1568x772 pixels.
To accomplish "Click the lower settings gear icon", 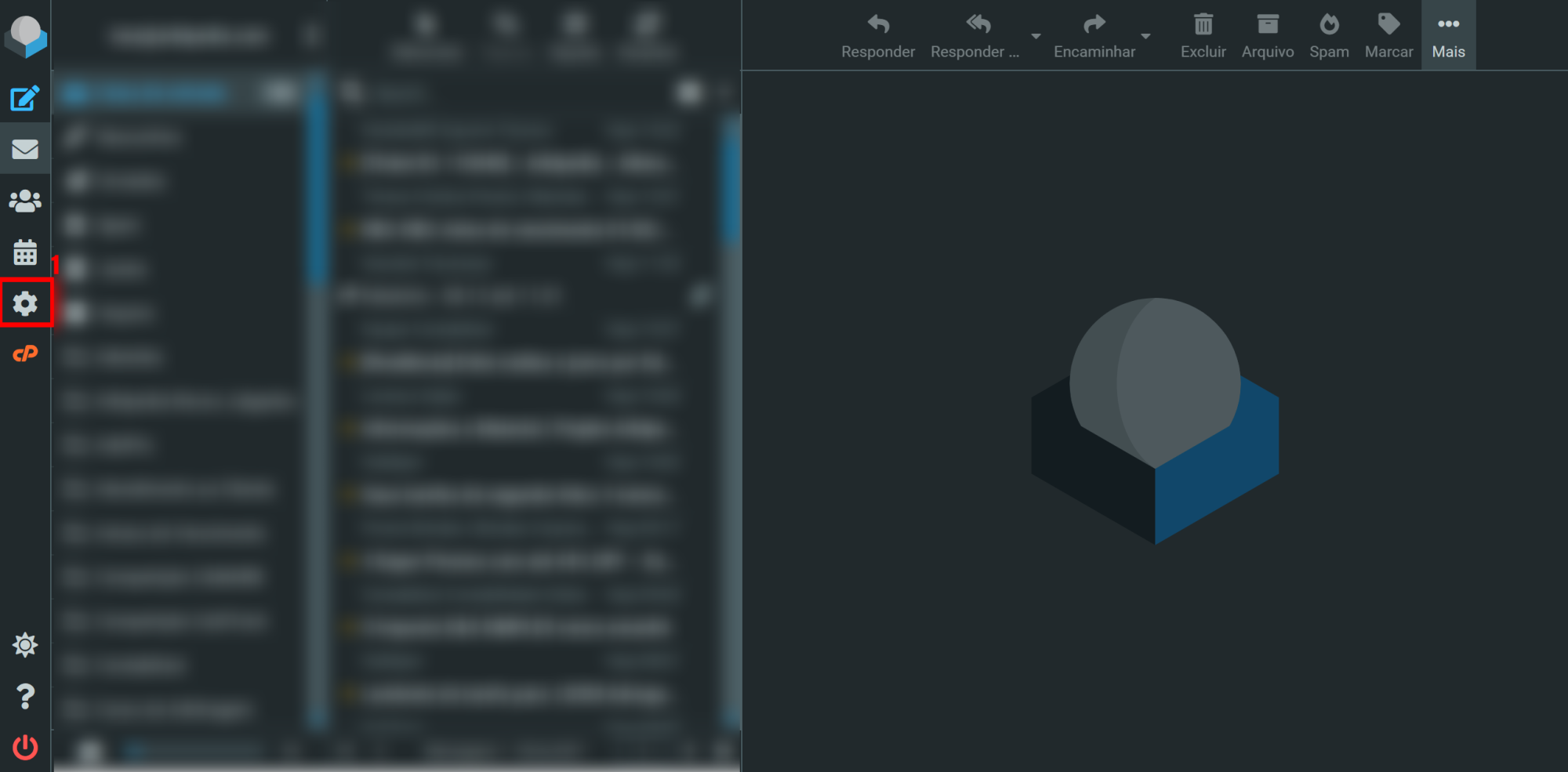I will click(x=25, y=644).
